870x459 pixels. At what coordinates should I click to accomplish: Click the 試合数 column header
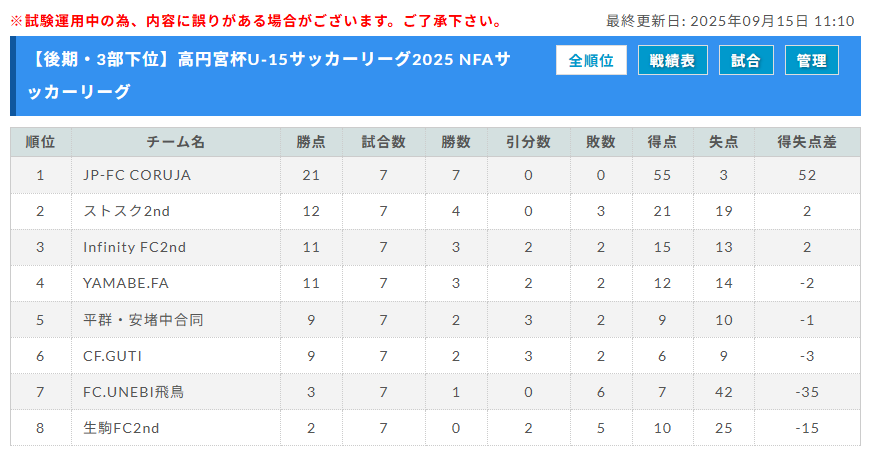tap(383, 142)
